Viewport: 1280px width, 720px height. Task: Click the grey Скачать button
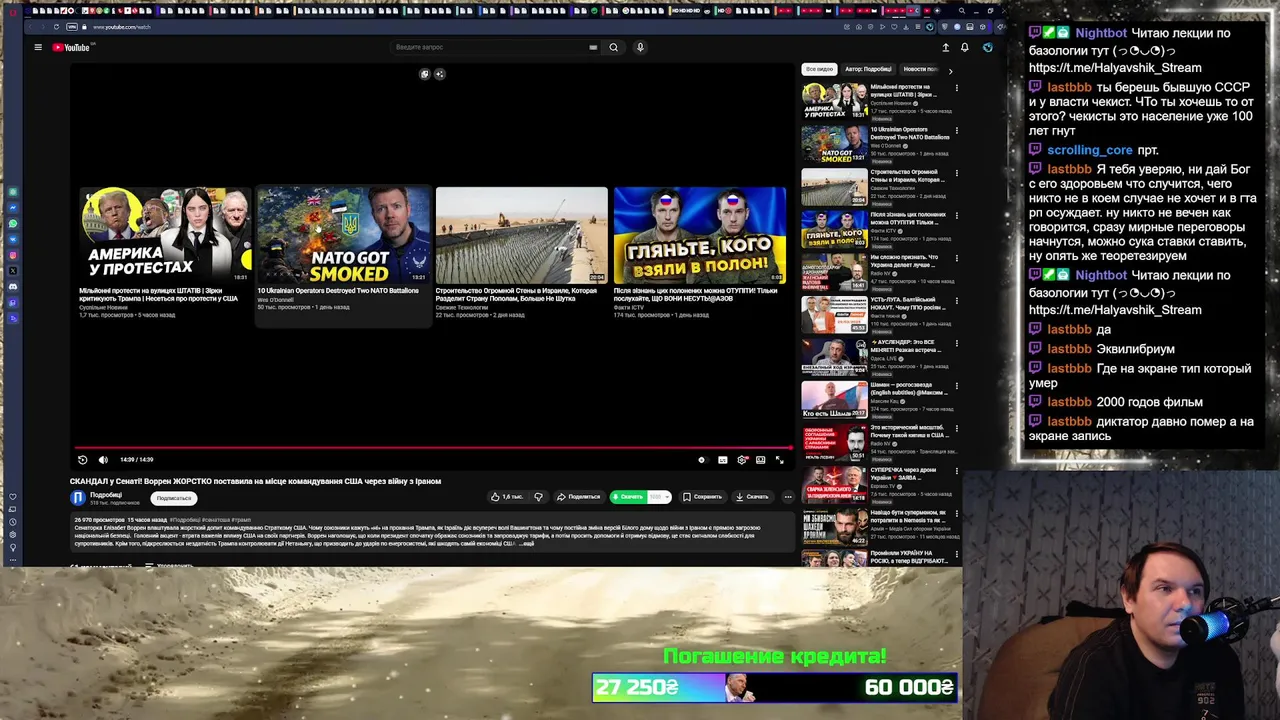pyautogui.click(x=752, y=497)
